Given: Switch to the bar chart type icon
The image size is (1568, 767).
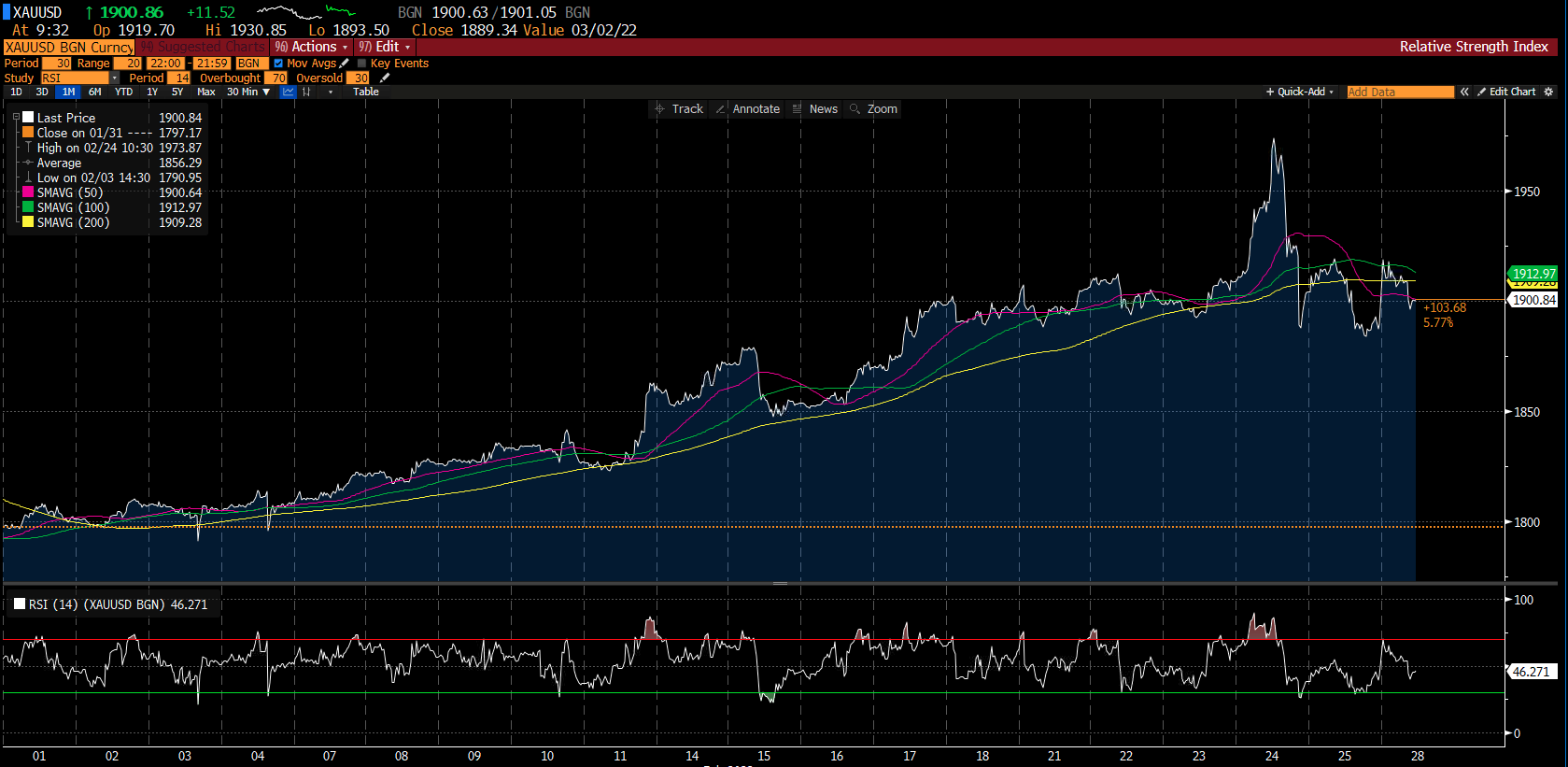Looking at the screenshot, I should tap(306, 92).
